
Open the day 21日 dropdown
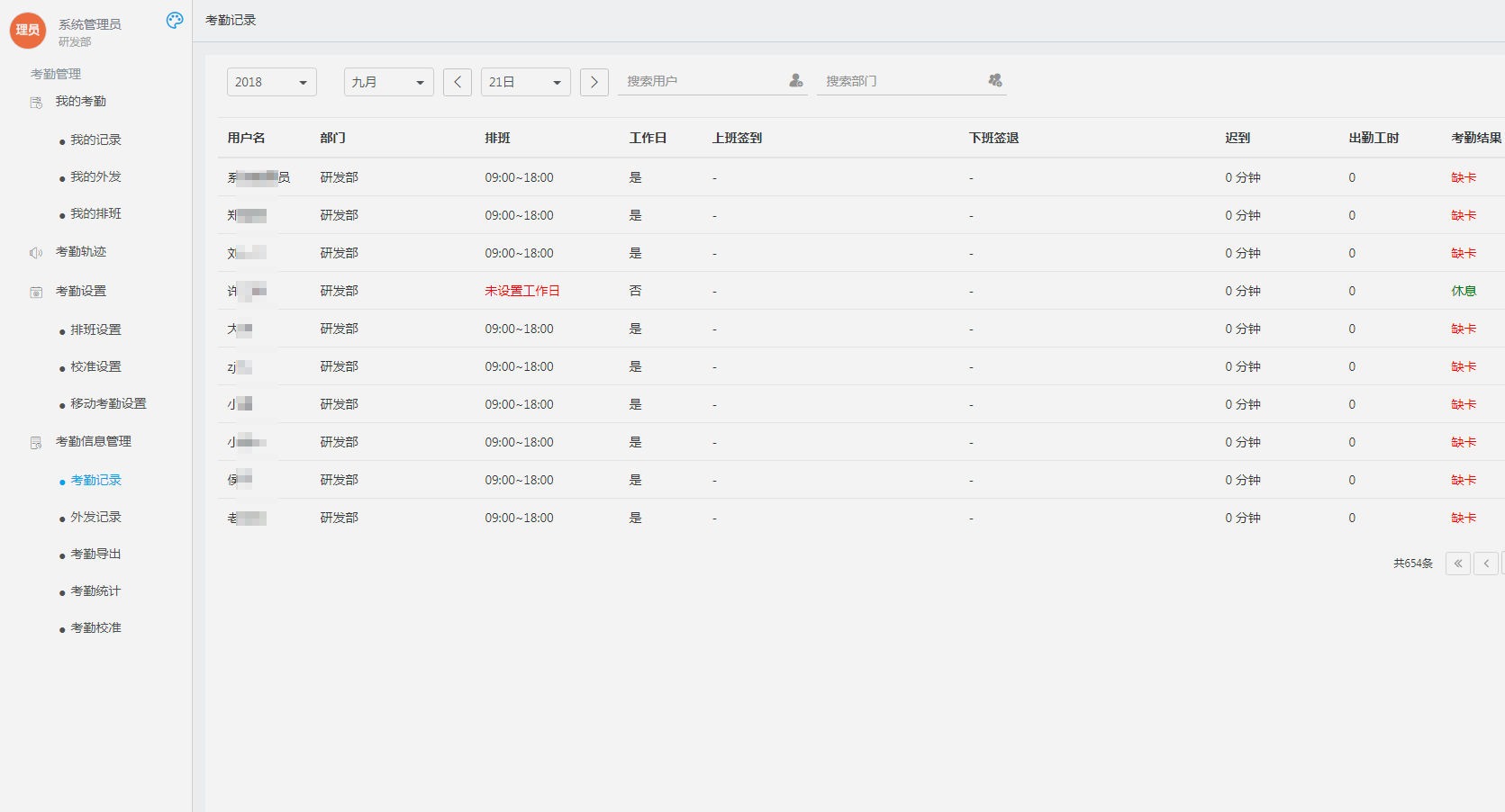(x=525, y=82)
